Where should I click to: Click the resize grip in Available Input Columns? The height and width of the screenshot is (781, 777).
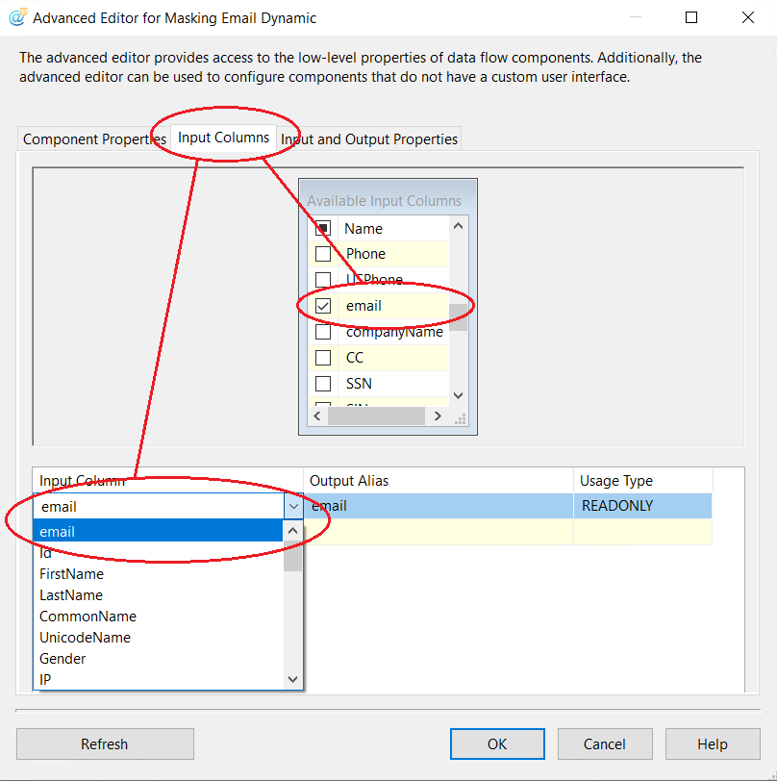click(459, 417)
